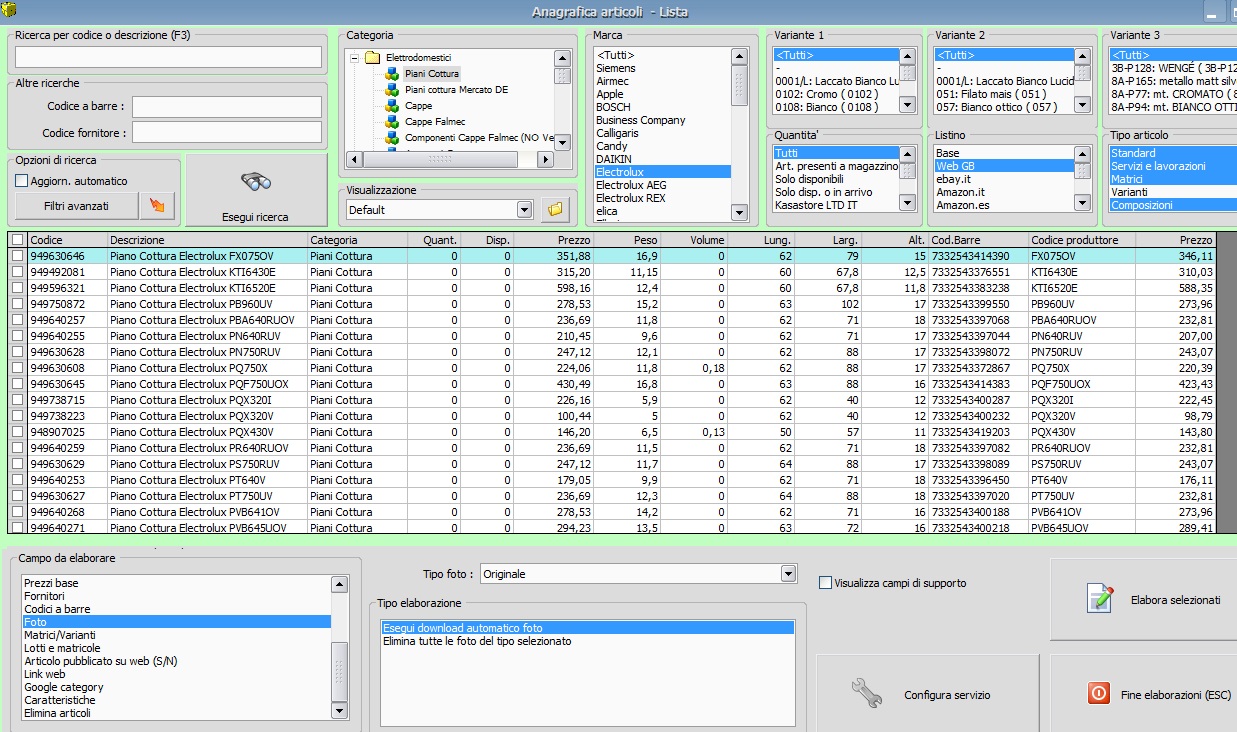
Task: Select Amazon.it in the Listino list
Action: coord(961,192)
